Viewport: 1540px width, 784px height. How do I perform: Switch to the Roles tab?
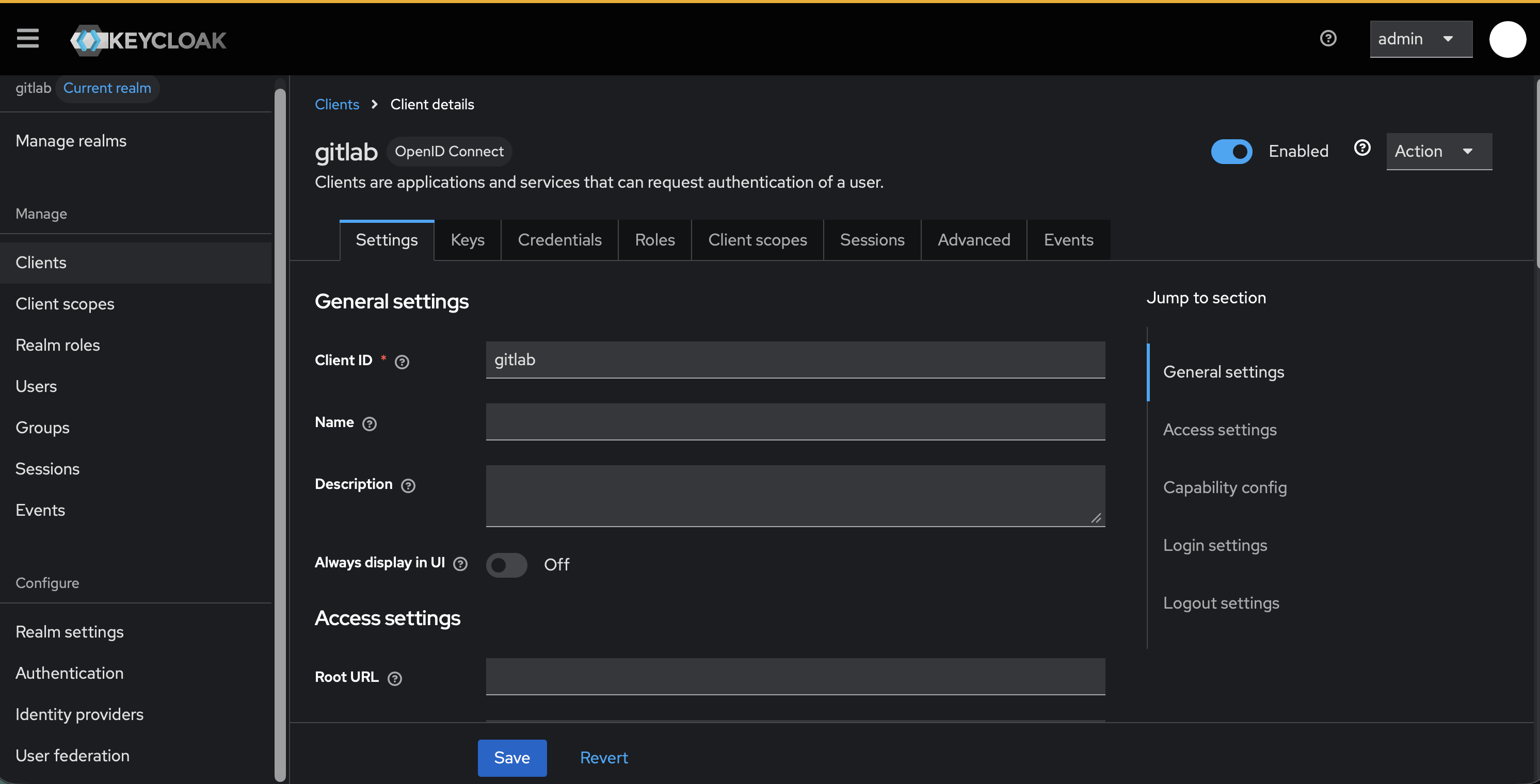654,240
